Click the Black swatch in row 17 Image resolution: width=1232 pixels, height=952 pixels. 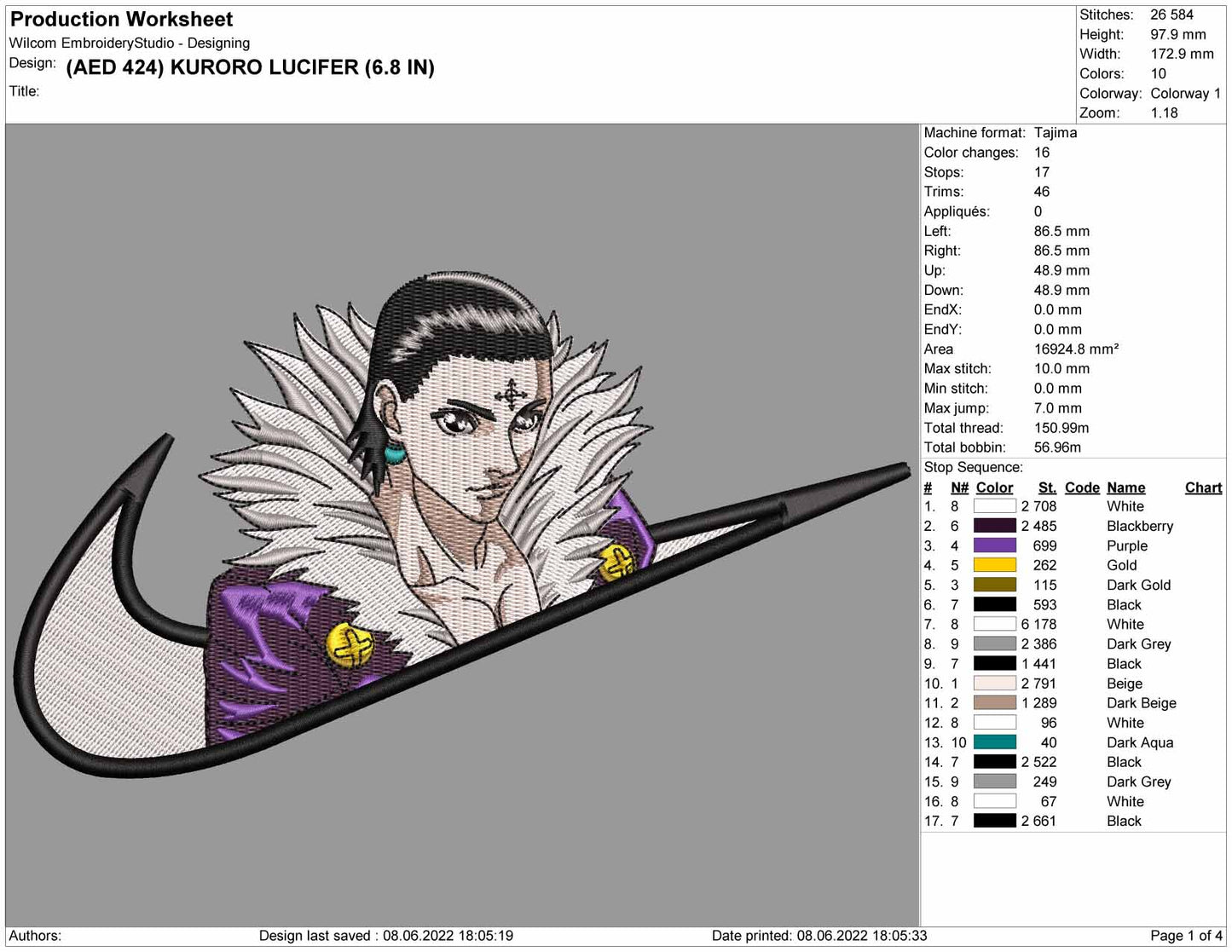(994, 821)
